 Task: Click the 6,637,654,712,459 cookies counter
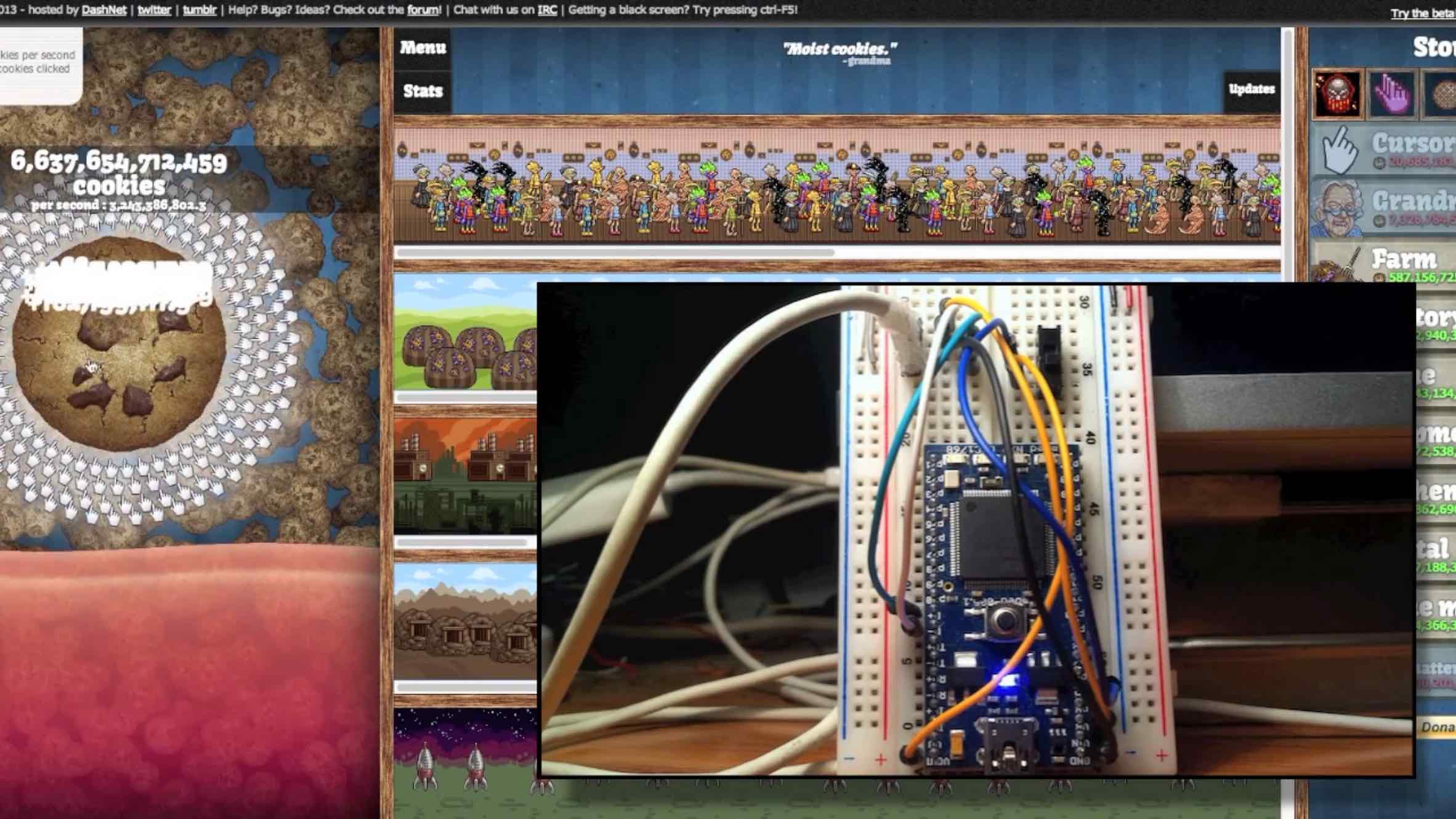click(119, 172)
